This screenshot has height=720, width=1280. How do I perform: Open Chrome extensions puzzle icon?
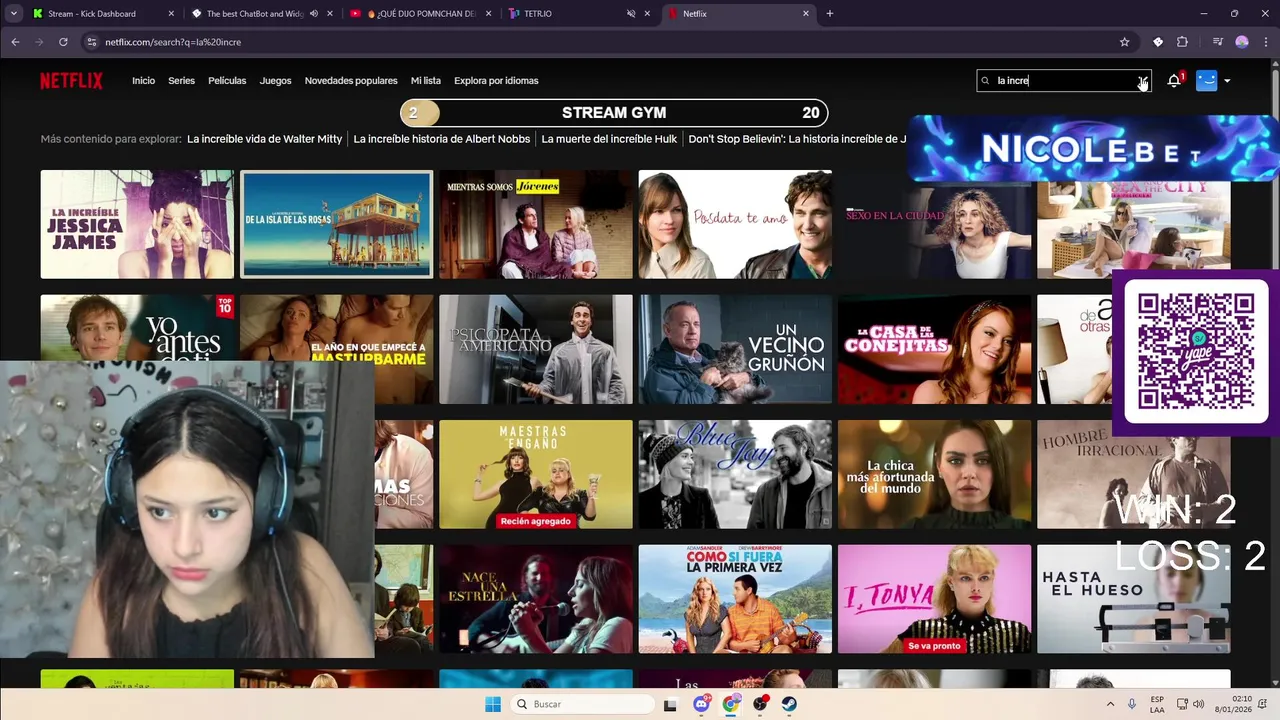(1182, 42)
